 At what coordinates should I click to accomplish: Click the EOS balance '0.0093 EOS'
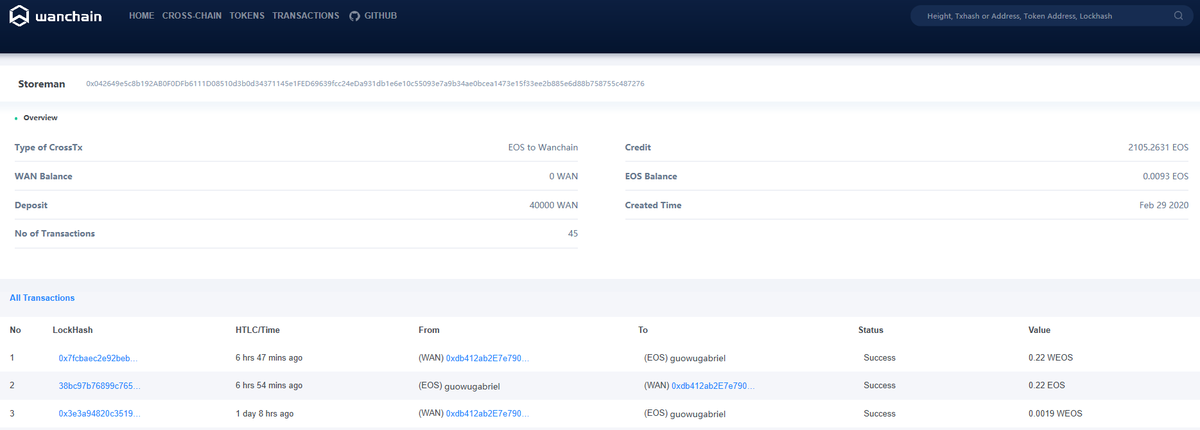1166,176
